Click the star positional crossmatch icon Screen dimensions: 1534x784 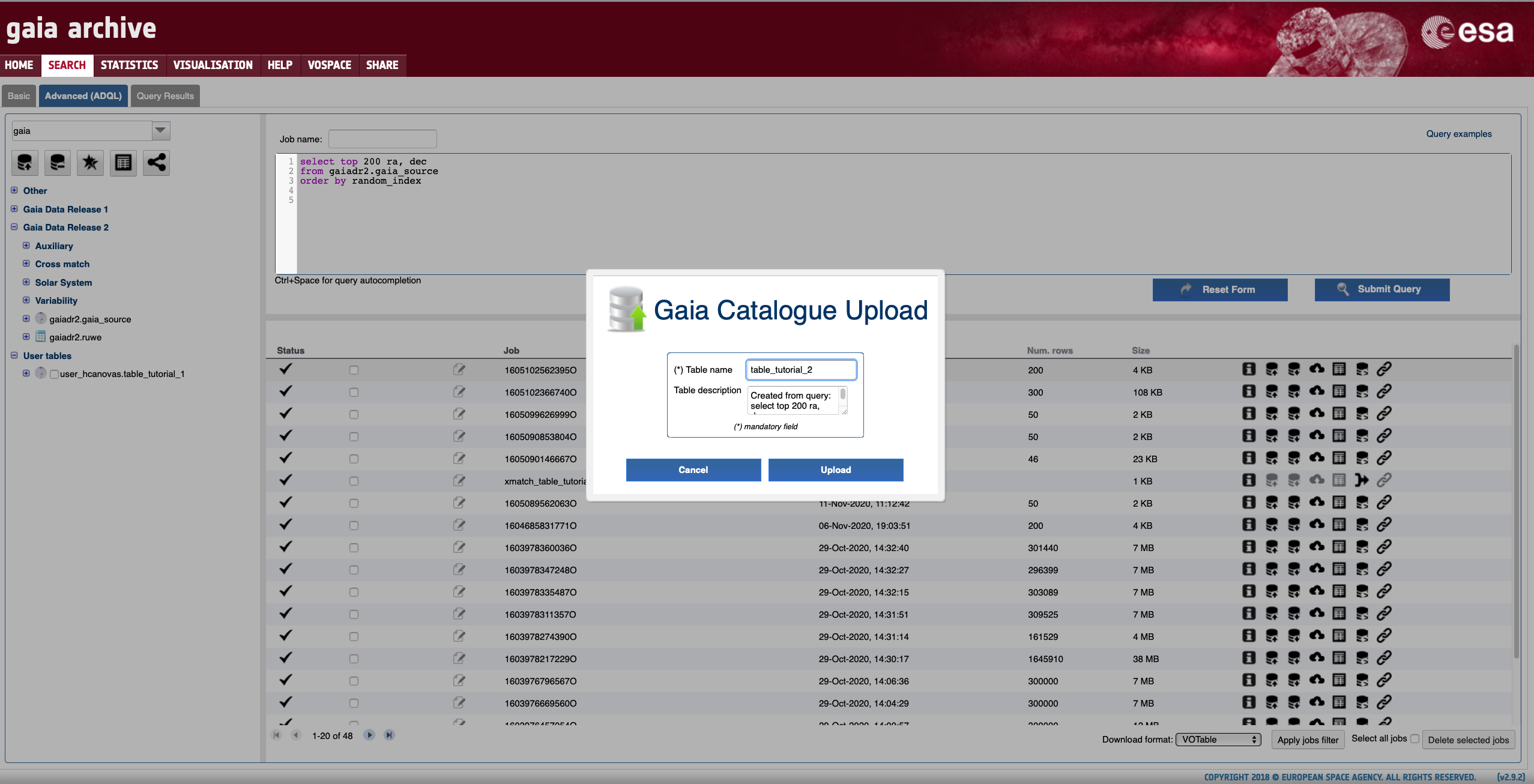pos(91,163)
